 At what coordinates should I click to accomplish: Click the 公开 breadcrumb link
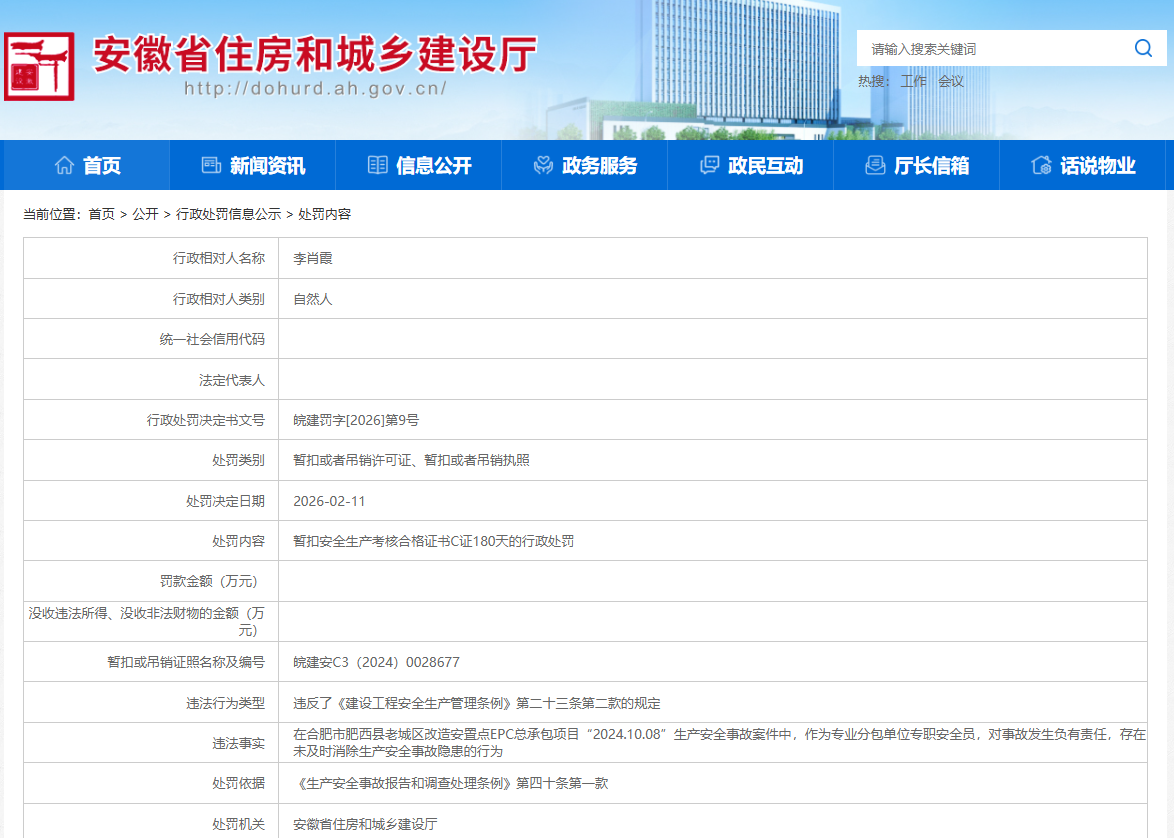pyautogui.click(x=145, y=214)
